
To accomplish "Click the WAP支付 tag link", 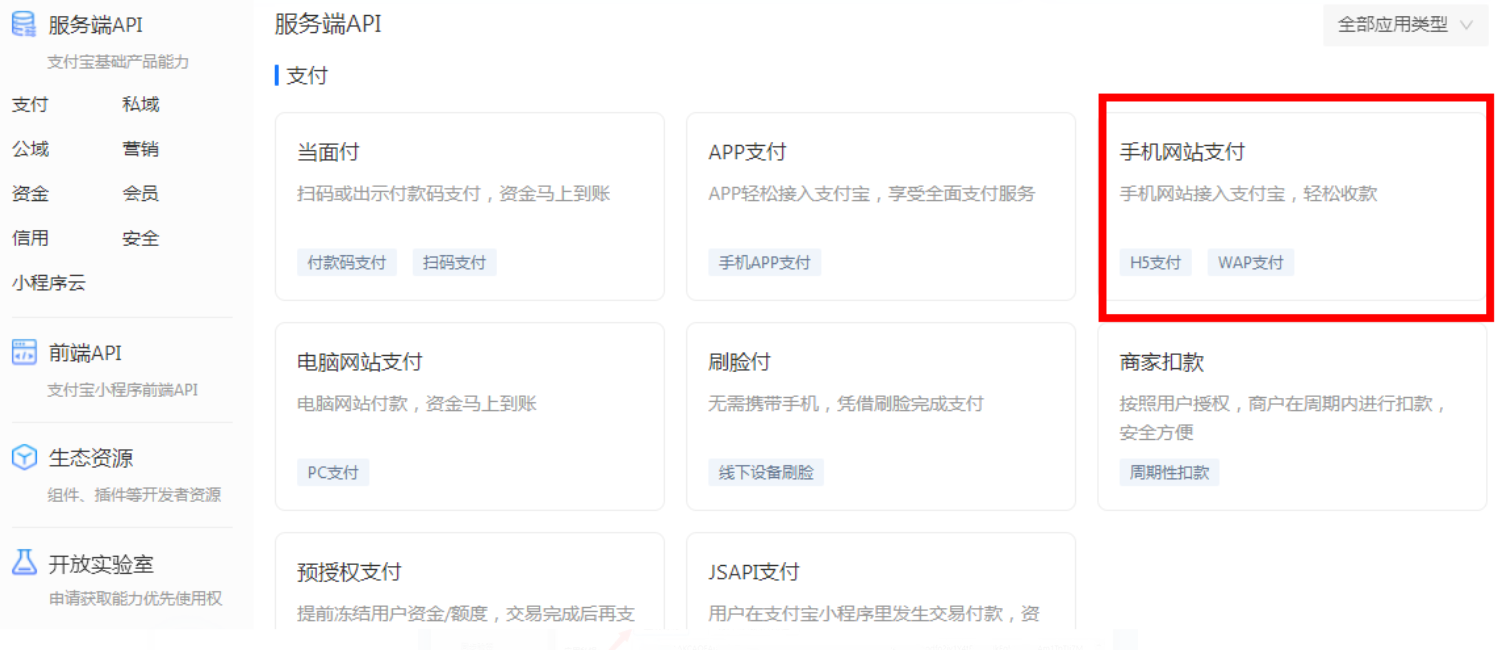I will pyautogui.click(x=1250, y=262).
